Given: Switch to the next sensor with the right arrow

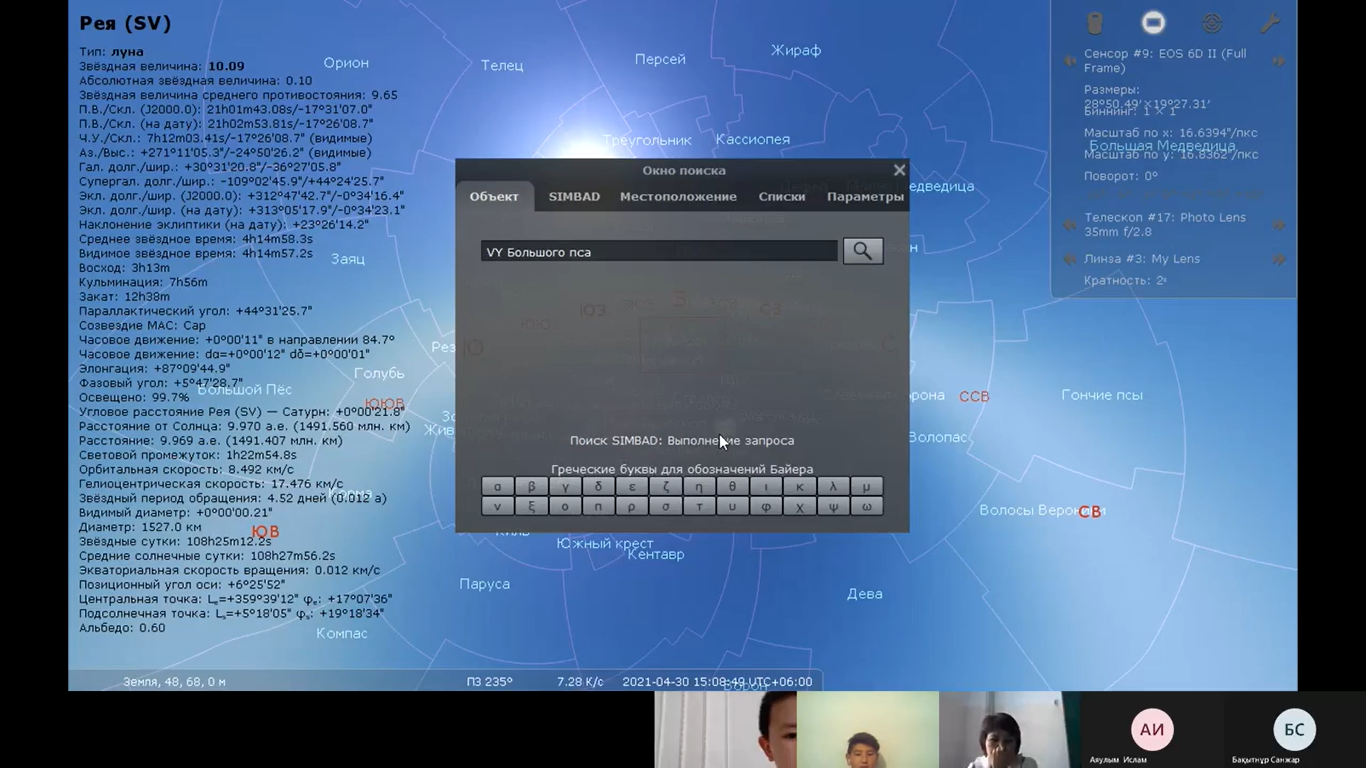Looking at the screenshot, I should pyautogui.click(x=1279, y=61).
